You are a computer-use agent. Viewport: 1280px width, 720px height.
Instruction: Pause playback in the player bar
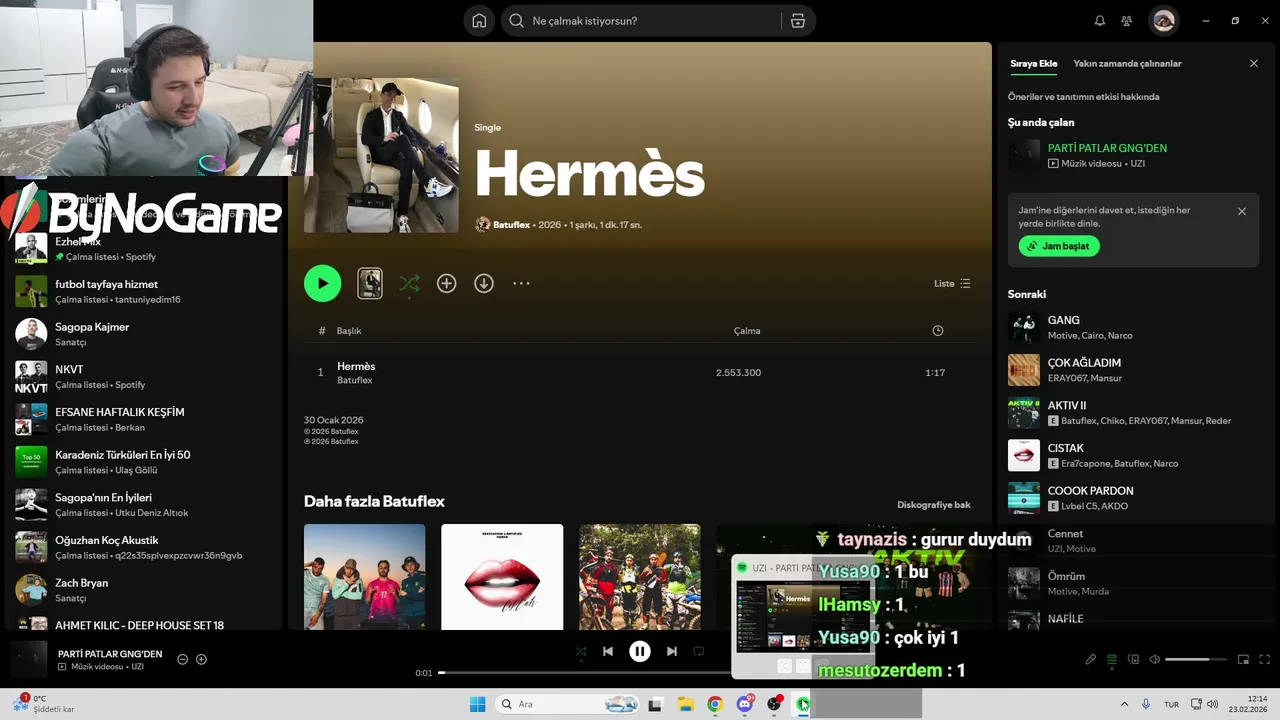point(640,652)
